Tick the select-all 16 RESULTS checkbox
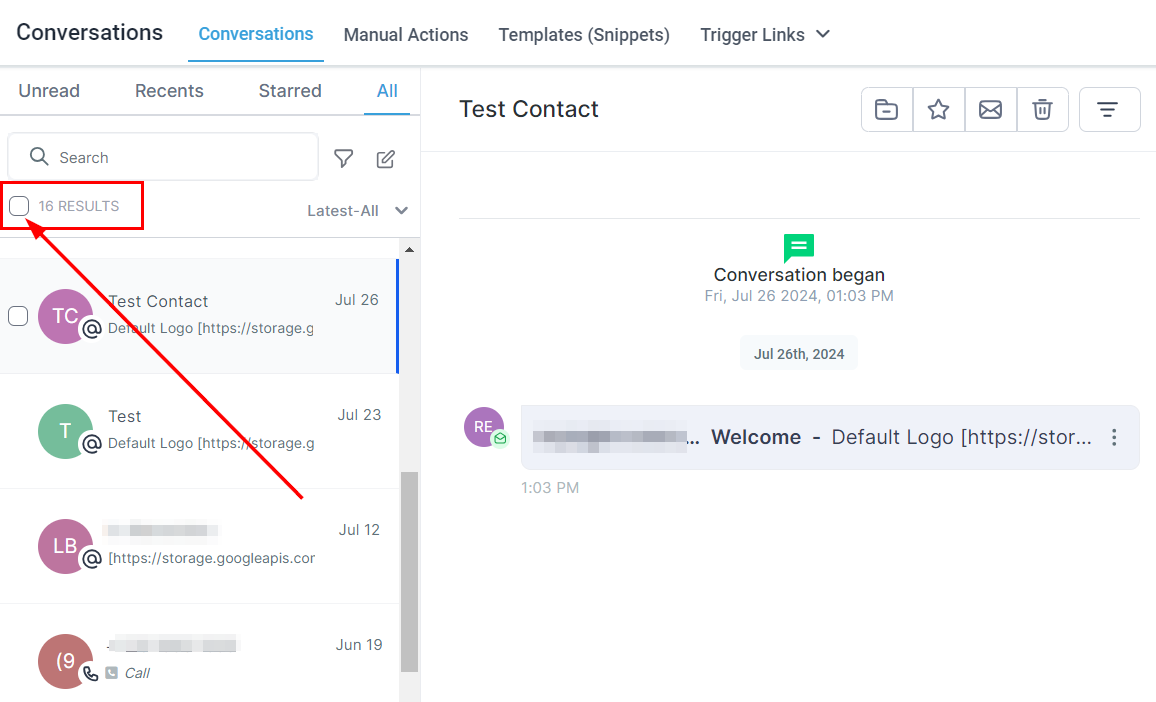This screenshot has width=1156, height=702. (x=19, y=206)
